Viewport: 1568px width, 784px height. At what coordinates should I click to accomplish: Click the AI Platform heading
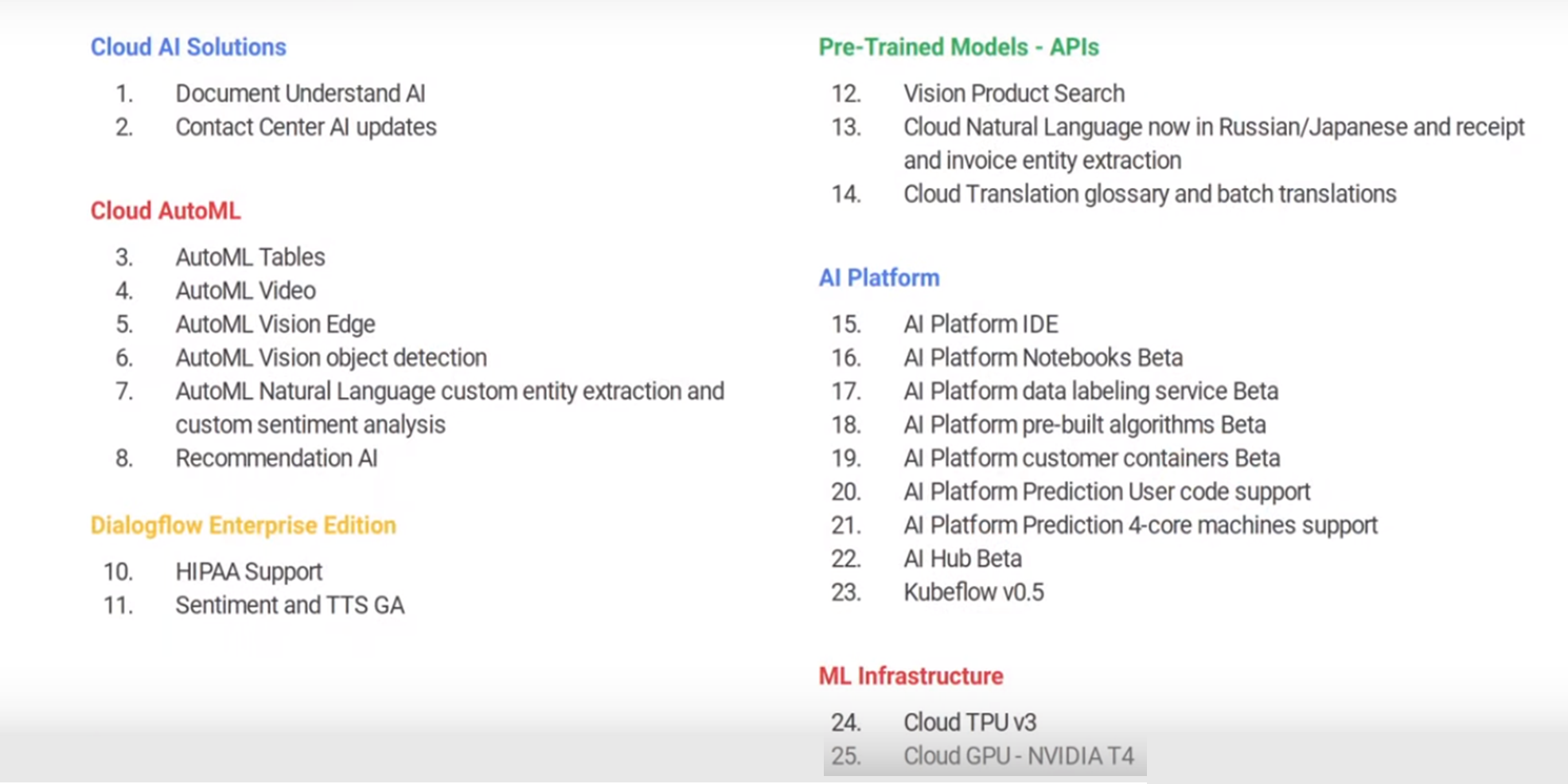click(879, 278)
